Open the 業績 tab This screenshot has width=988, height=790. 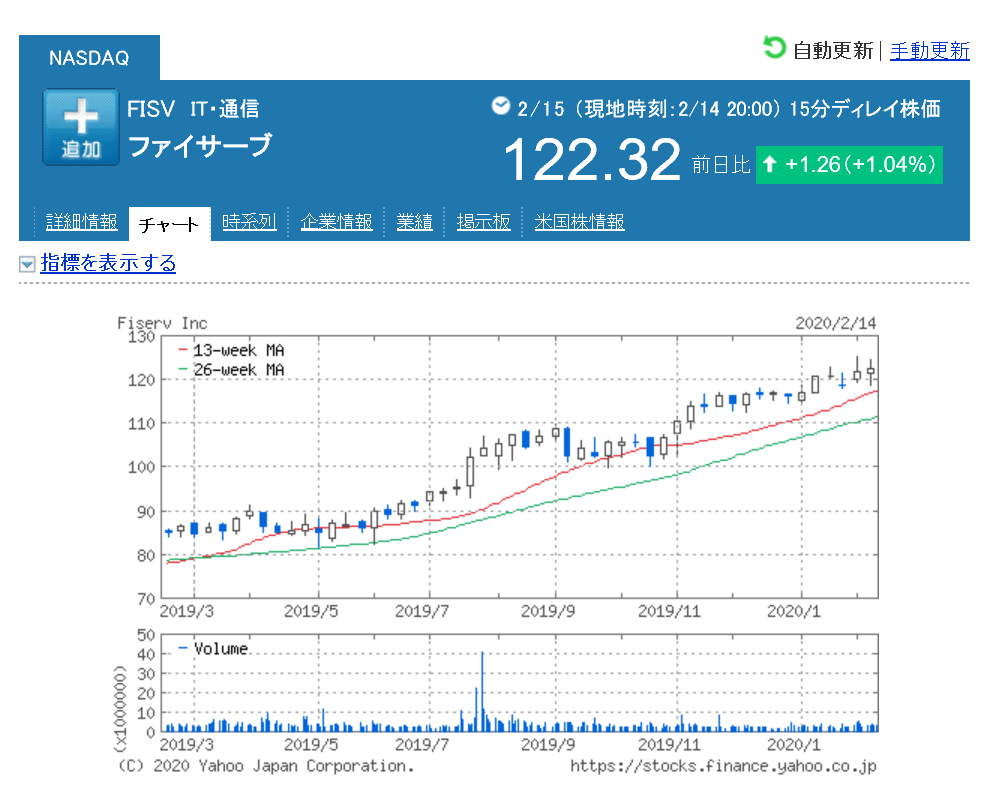414,222
